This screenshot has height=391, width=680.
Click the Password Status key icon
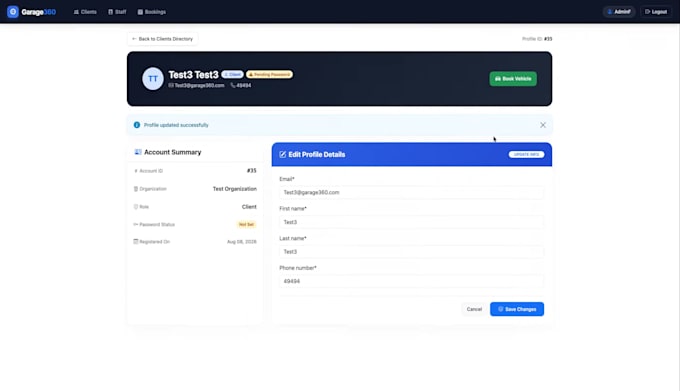coord(136,225)
